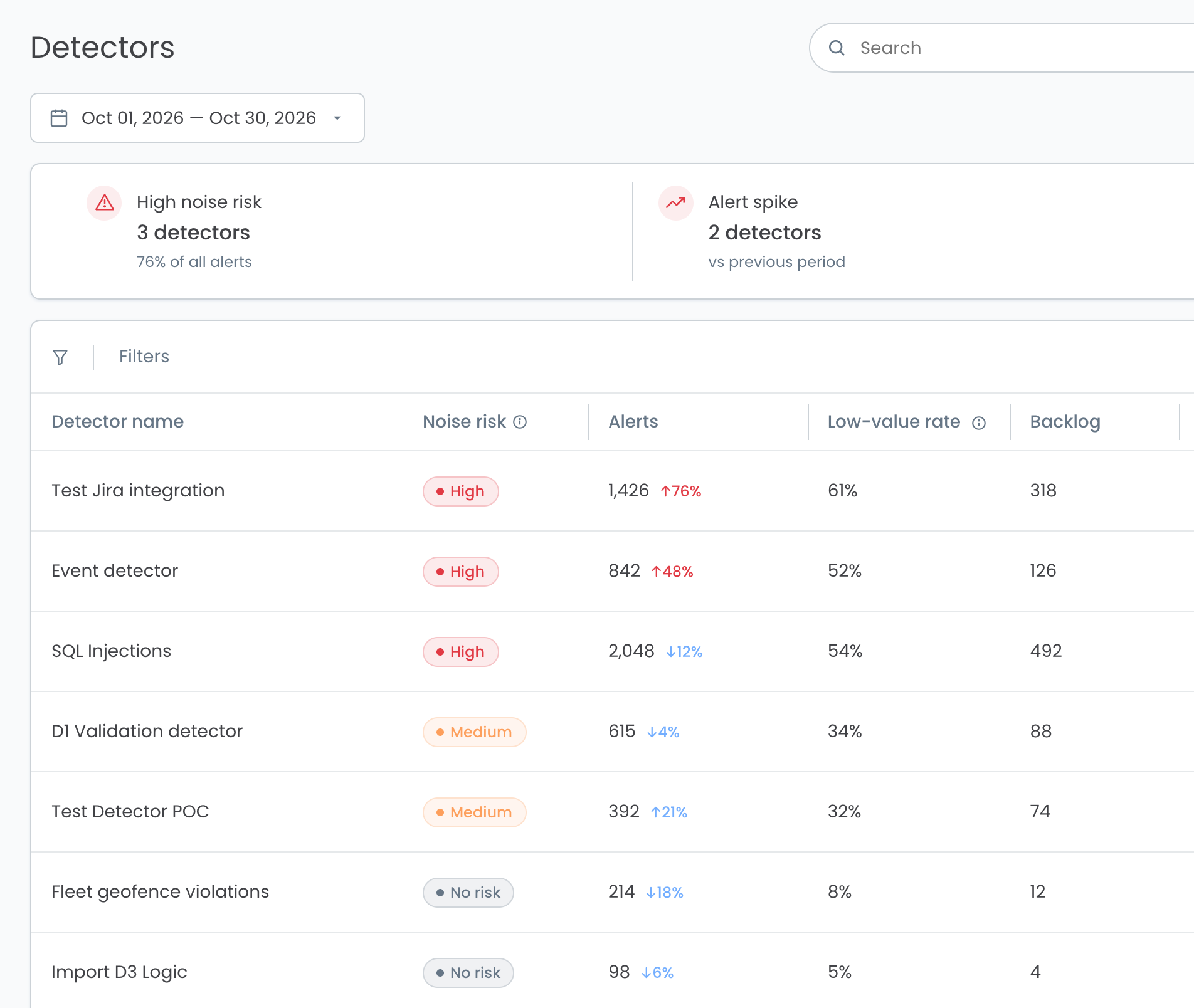The width and height of the screenshot is (1194, 1008).
Task: Click the 1,426 alerts value
Action: [628, 491]
